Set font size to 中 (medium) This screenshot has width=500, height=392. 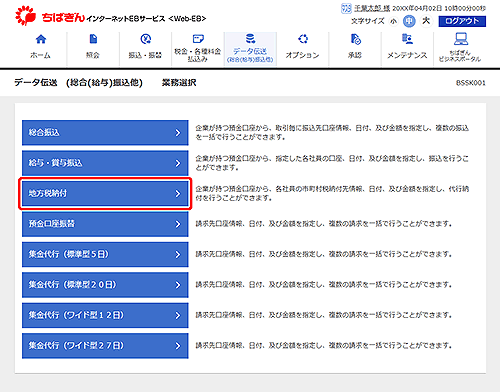409,21
